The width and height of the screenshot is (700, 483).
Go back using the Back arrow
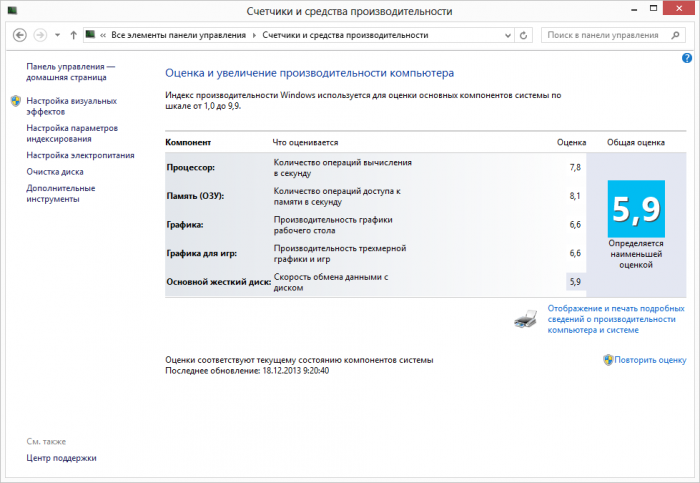[19, 35]
